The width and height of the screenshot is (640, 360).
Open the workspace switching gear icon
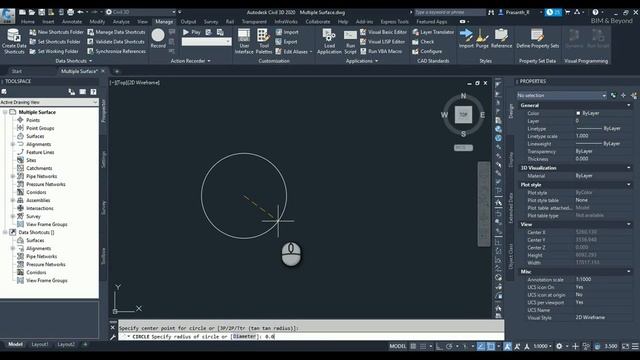coord(559,347)
